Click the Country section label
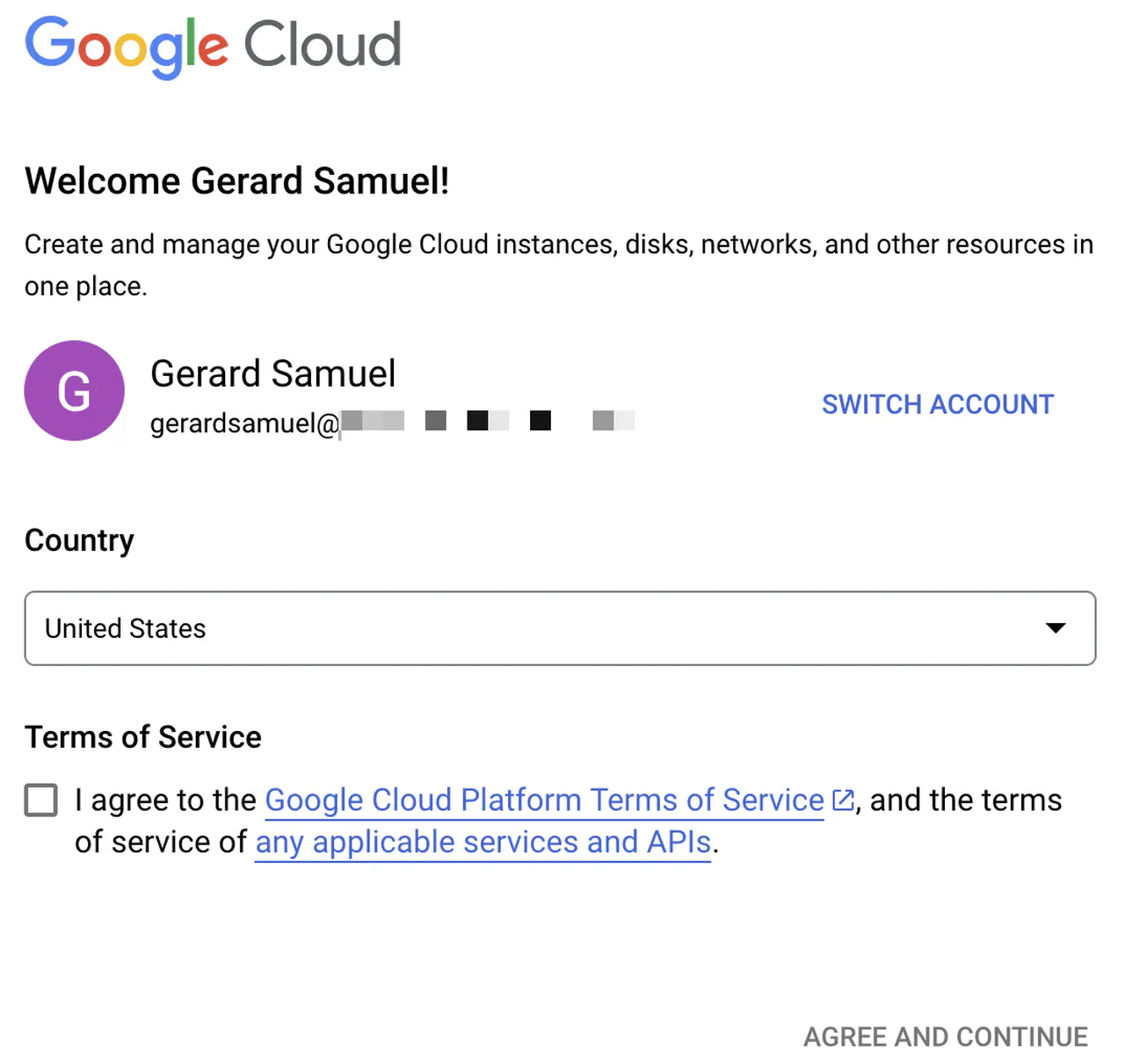The width and height of the screenshot is (1125, 1064). pyautogui.click(x=79, y=540)
